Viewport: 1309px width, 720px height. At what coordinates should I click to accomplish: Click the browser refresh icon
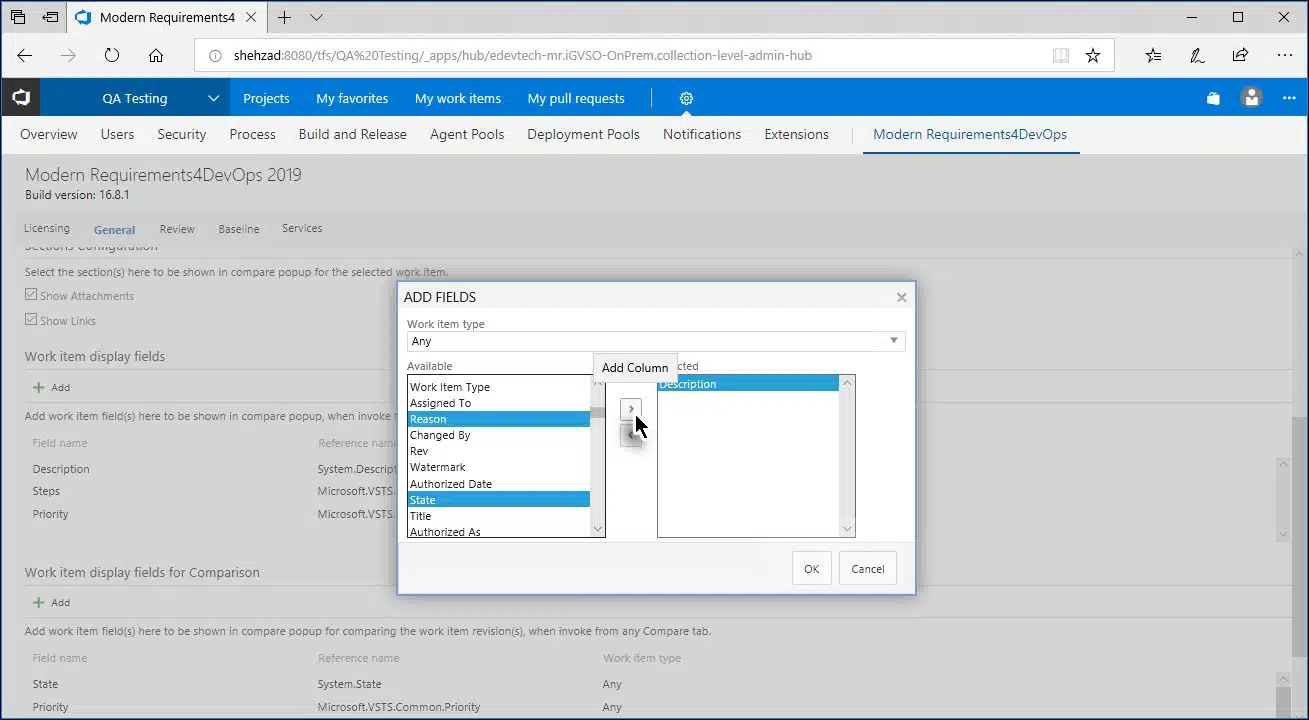click(x=112, y=56)
